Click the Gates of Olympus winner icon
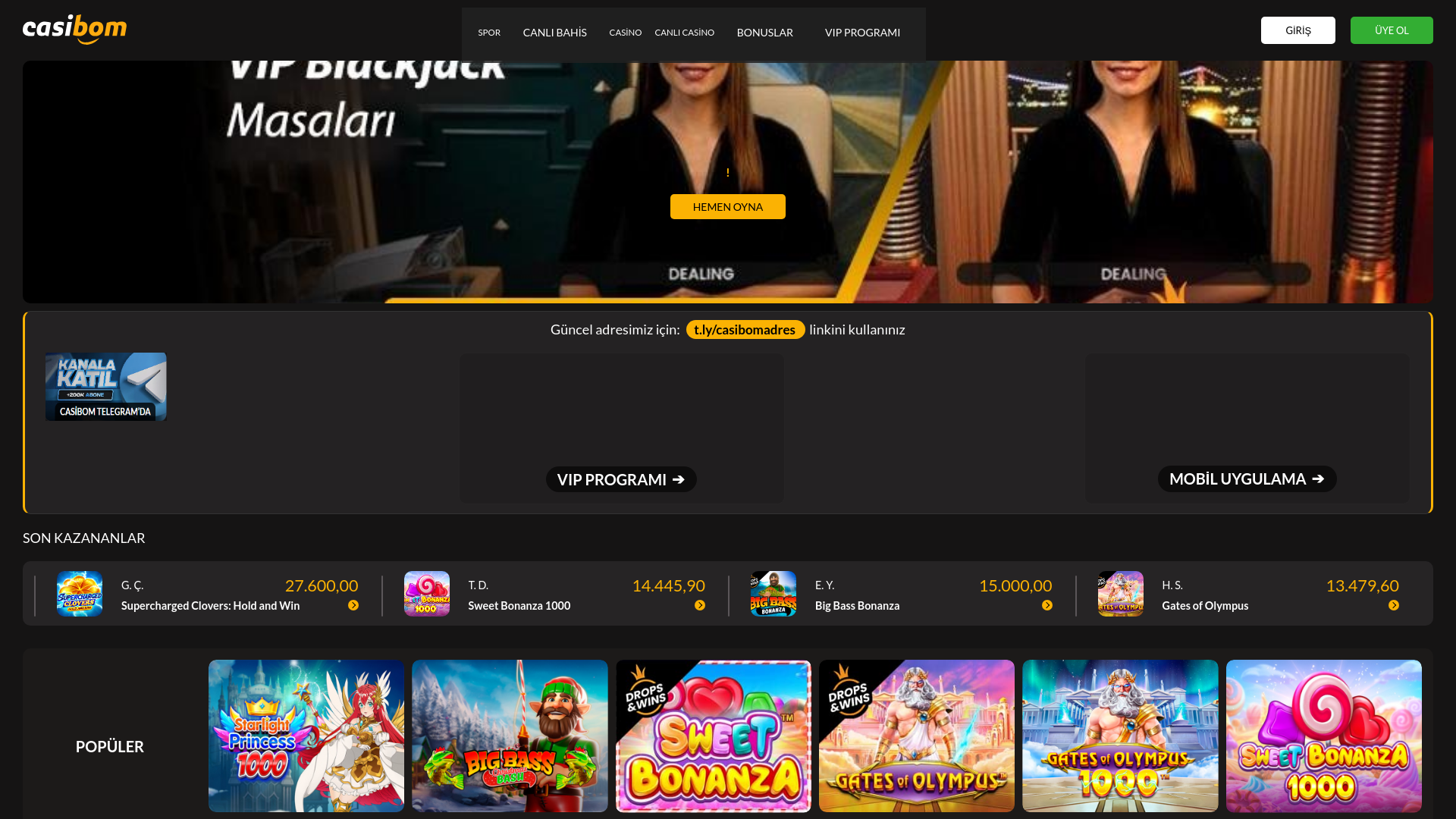Screen dimensions: 1456x819 coord(1121,594)
